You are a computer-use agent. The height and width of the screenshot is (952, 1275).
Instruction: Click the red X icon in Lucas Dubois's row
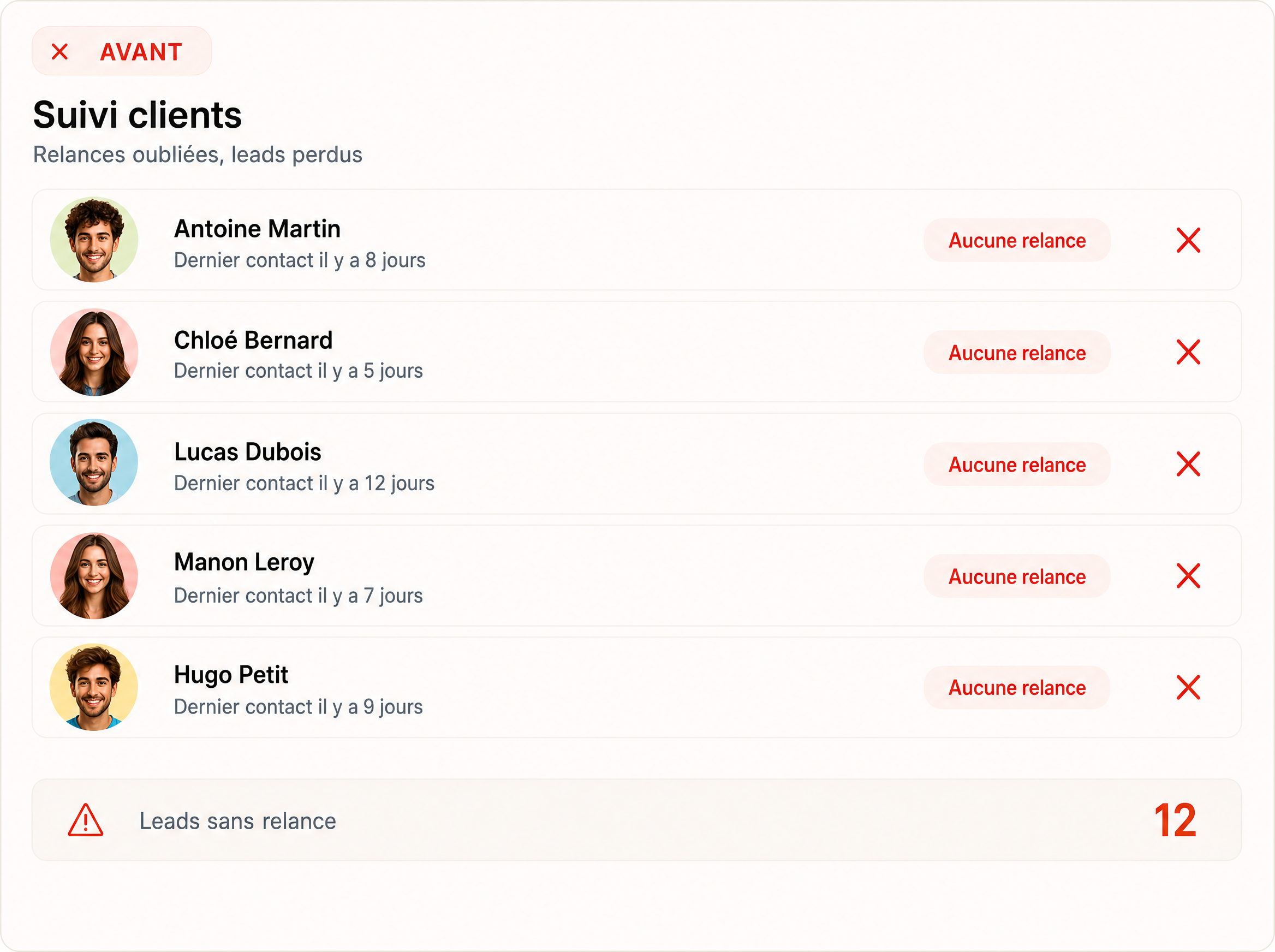1188,464
